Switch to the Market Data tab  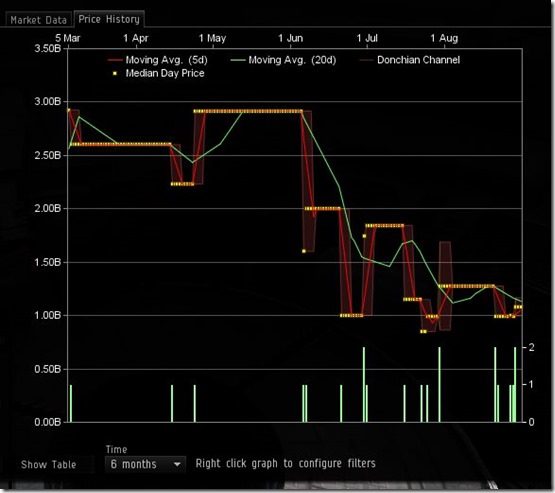point(38,20)
